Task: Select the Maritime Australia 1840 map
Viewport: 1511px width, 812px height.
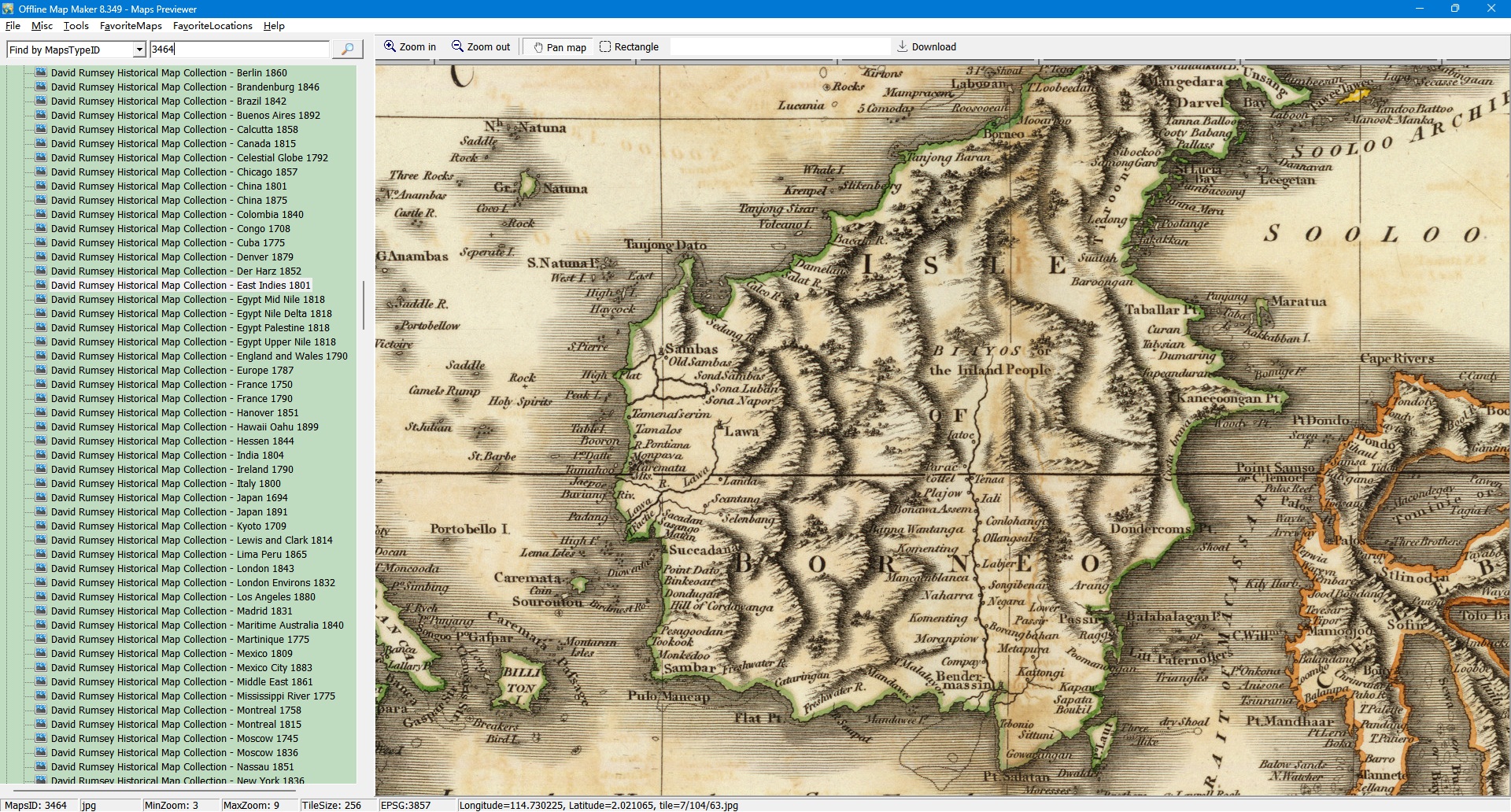Action: (x=197, y=626)
